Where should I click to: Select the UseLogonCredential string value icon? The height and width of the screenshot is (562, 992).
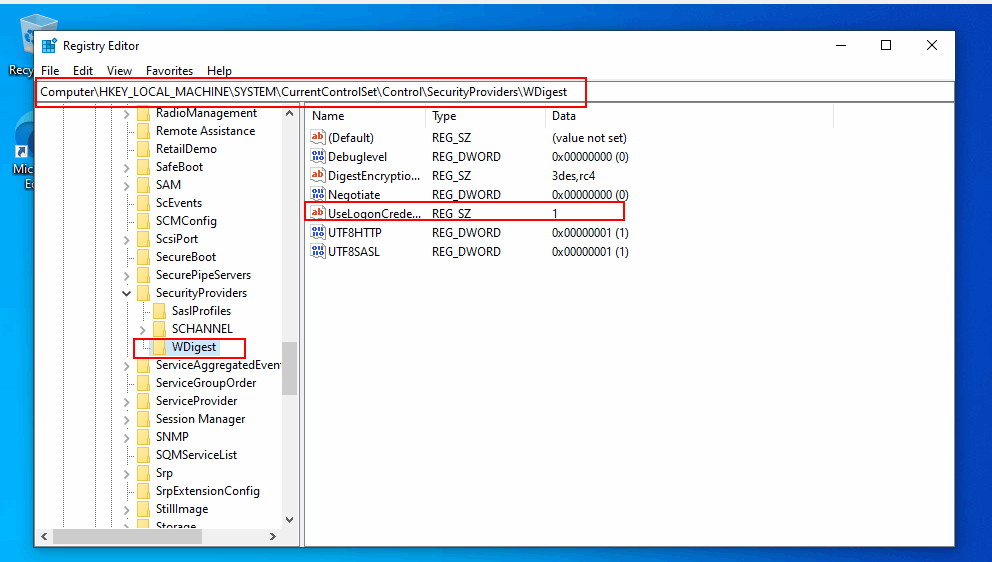pyautogui.click(x=318, y=213)
